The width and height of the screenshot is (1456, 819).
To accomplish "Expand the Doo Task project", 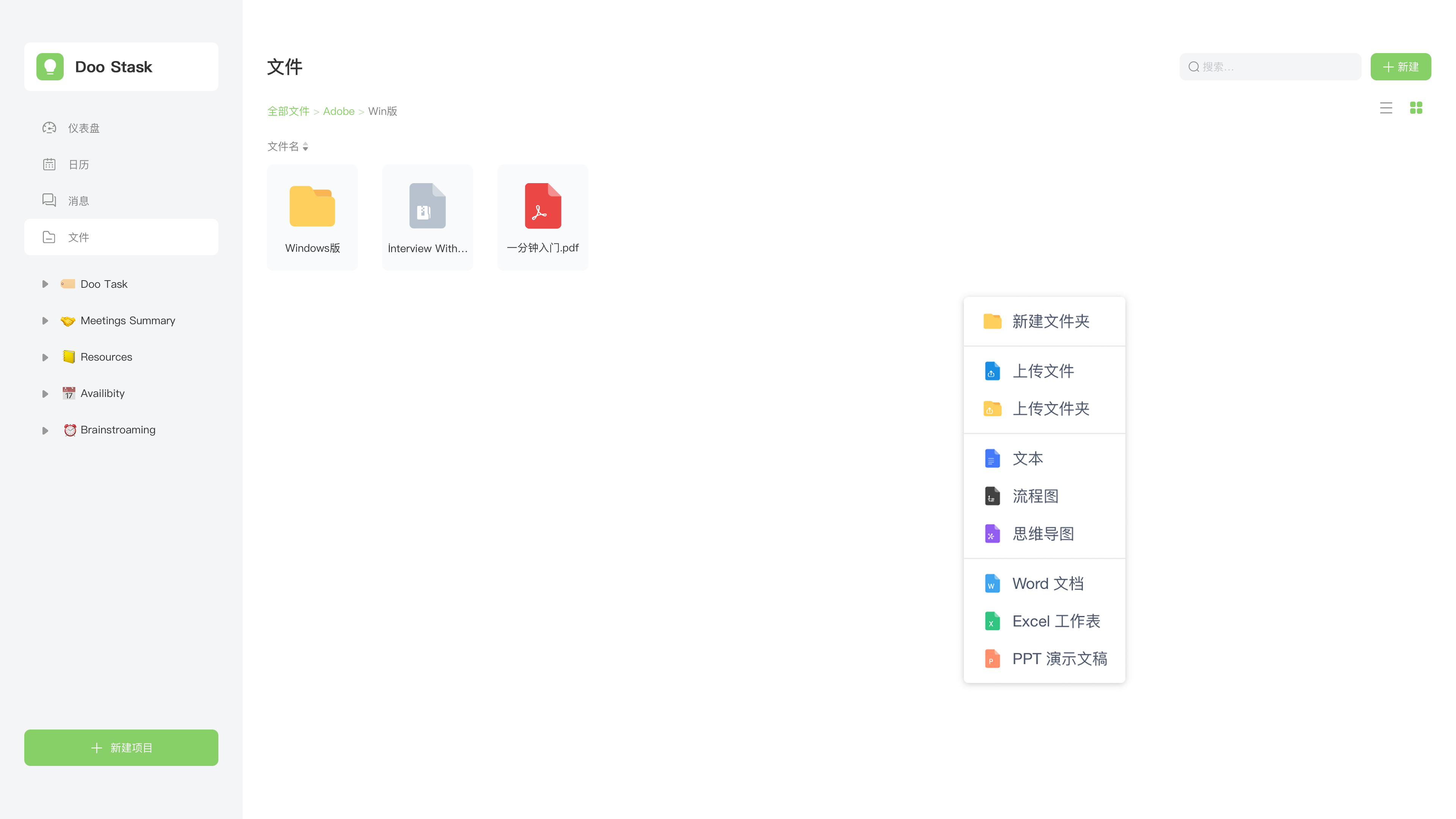I will [x=45, y=284].
